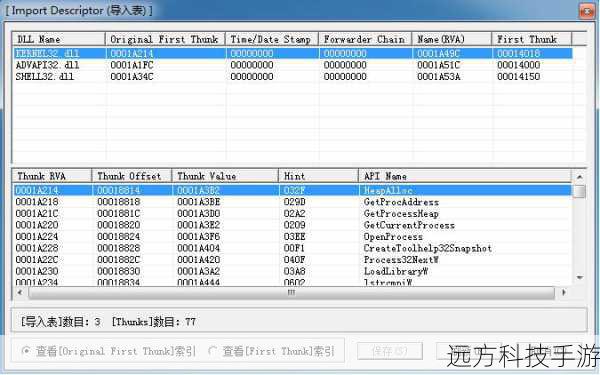Click the 029D Hint cell
This screenshot has width=600, height=375.
(294, 202)
